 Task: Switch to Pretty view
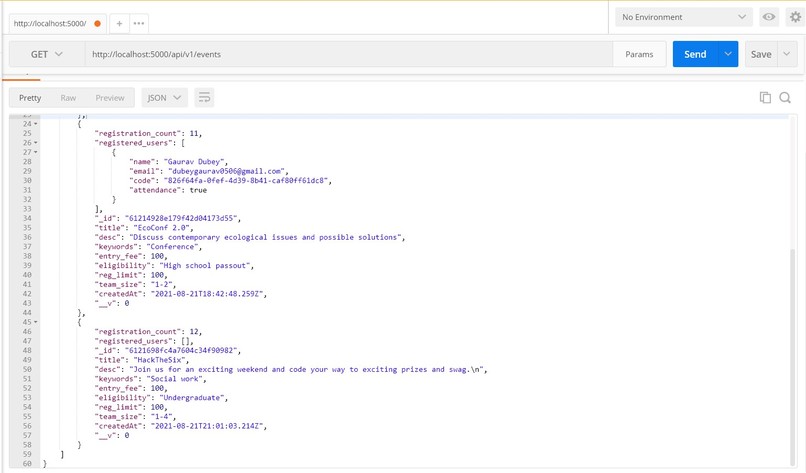pyautogui.click(x=30, y=98)
